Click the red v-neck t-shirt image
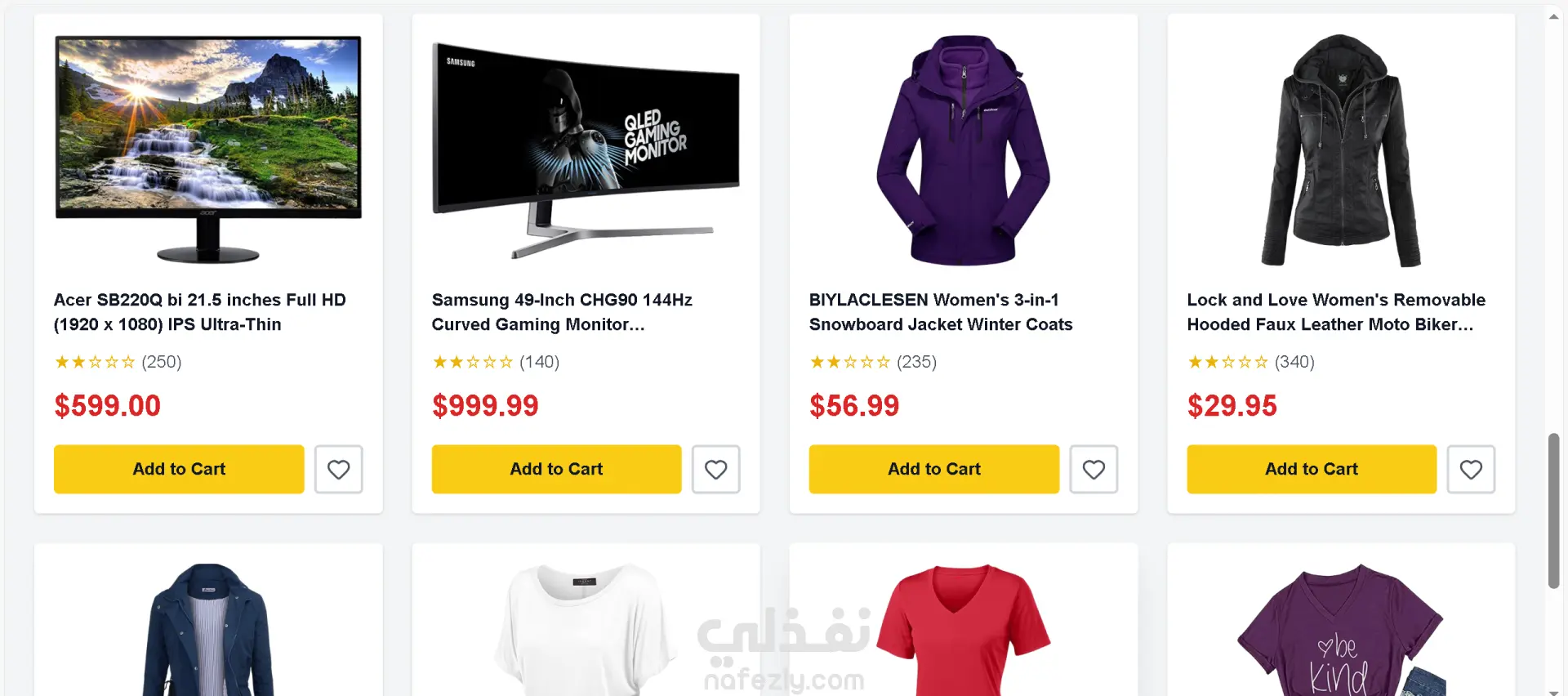 [964, 629]
